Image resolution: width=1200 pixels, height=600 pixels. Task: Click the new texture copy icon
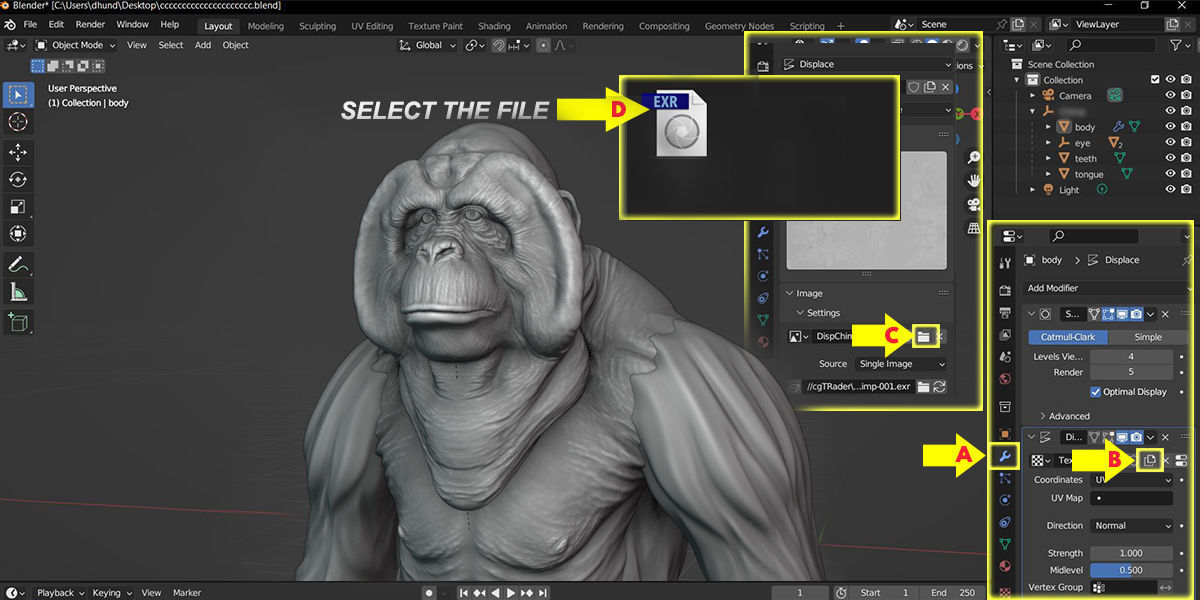coord(1150,459)
